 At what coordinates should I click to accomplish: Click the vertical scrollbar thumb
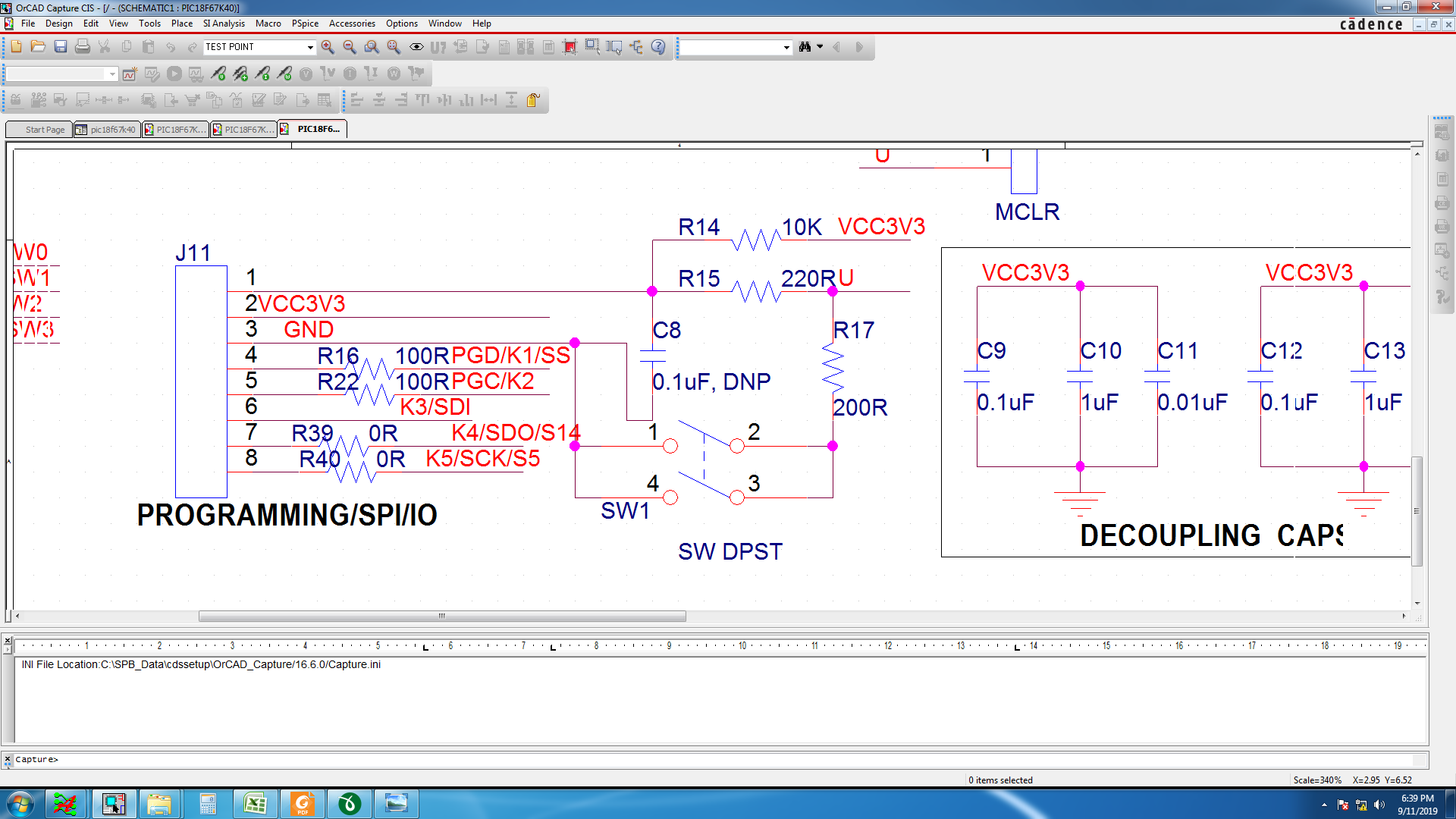(x=1417, y=511)
